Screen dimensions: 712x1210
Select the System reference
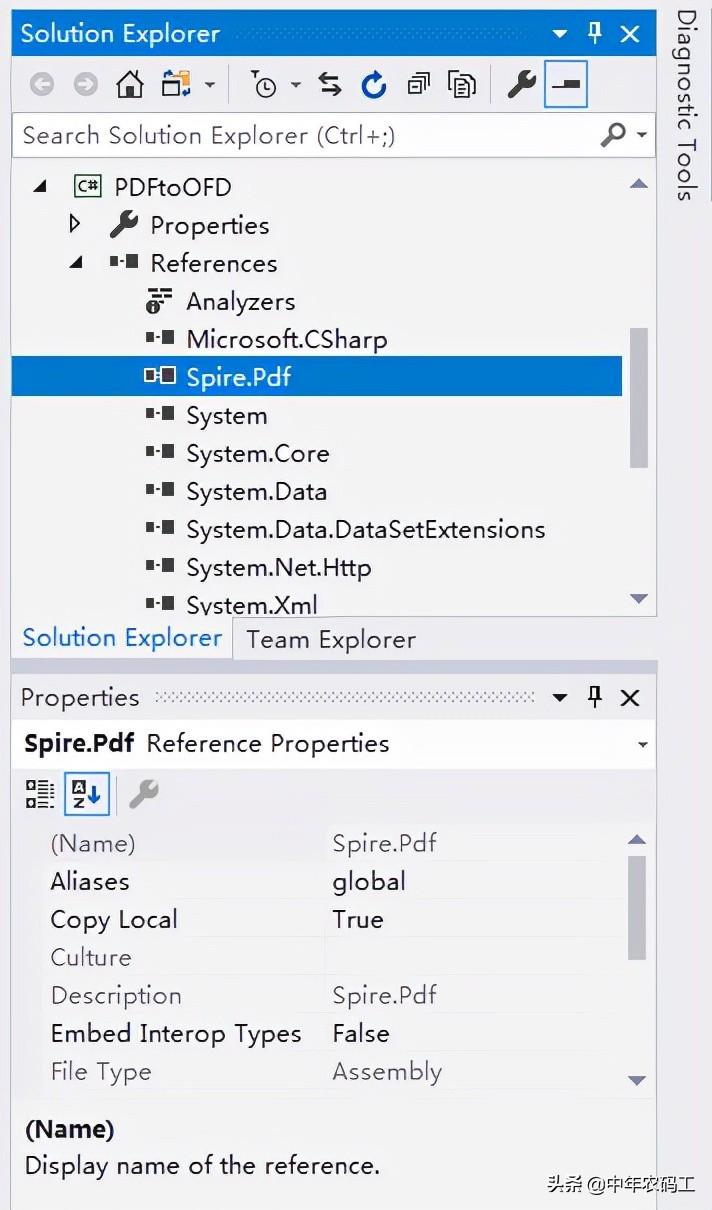click(226, 415)
